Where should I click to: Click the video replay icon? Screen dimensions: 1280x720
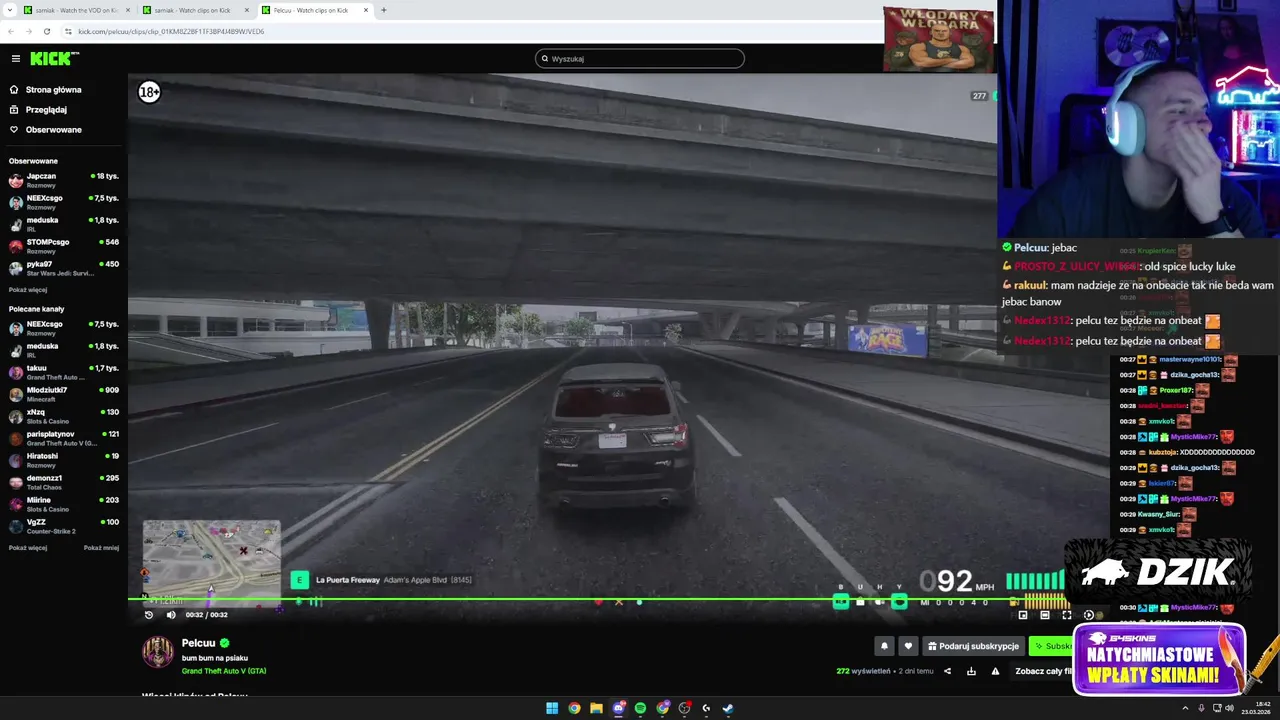[x=149, y=615]
